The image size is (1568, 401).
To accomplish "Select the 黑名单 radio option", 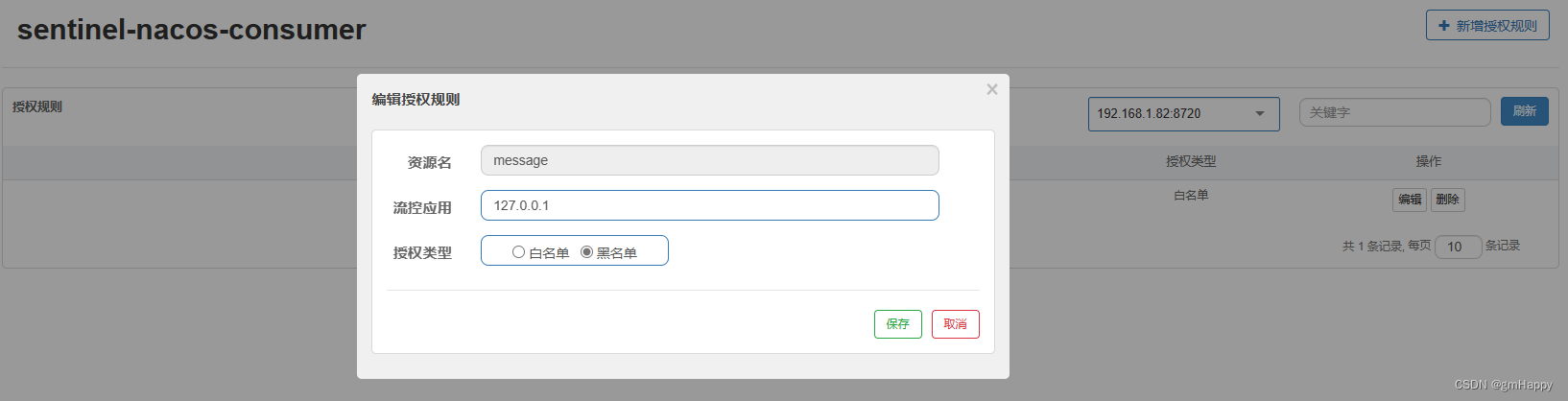I will pyautogui.click(x=586, y=252).
